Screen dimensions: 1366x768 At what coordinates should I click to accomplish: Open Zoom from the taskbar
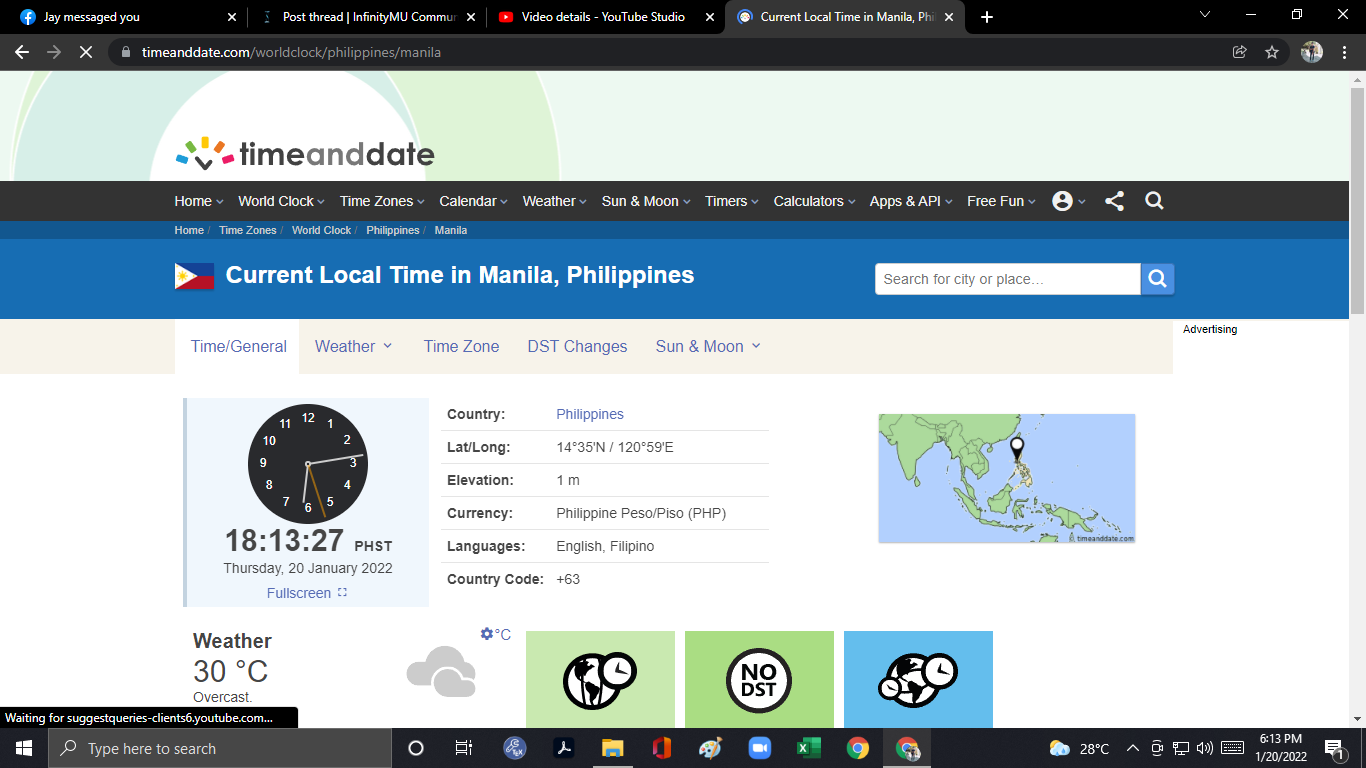[759, 748]
